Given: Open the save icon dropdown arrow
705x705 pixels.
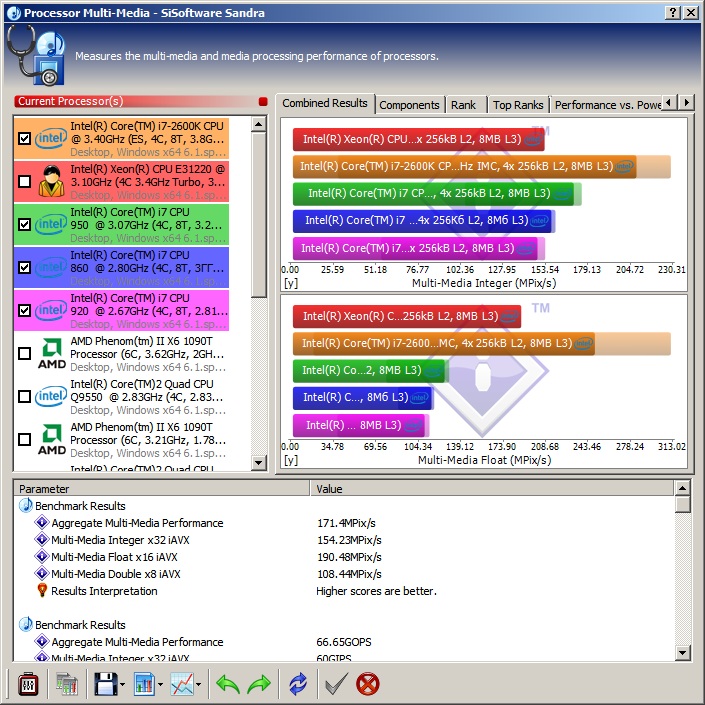Looking at the screenshot, I should click(122, 684).
